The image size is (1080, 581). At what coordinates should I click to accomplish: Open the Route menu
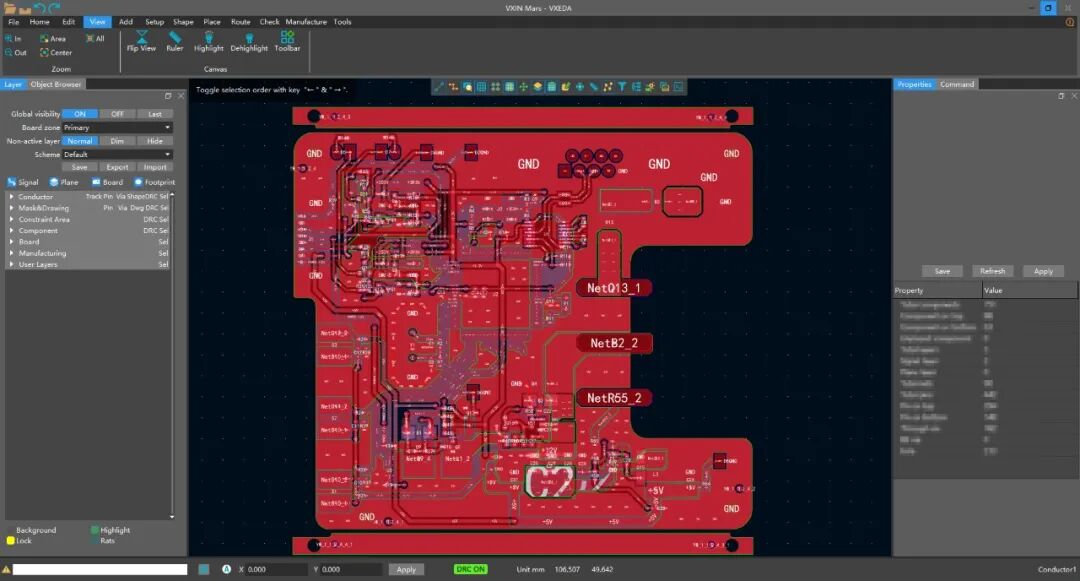pos(240,22)
